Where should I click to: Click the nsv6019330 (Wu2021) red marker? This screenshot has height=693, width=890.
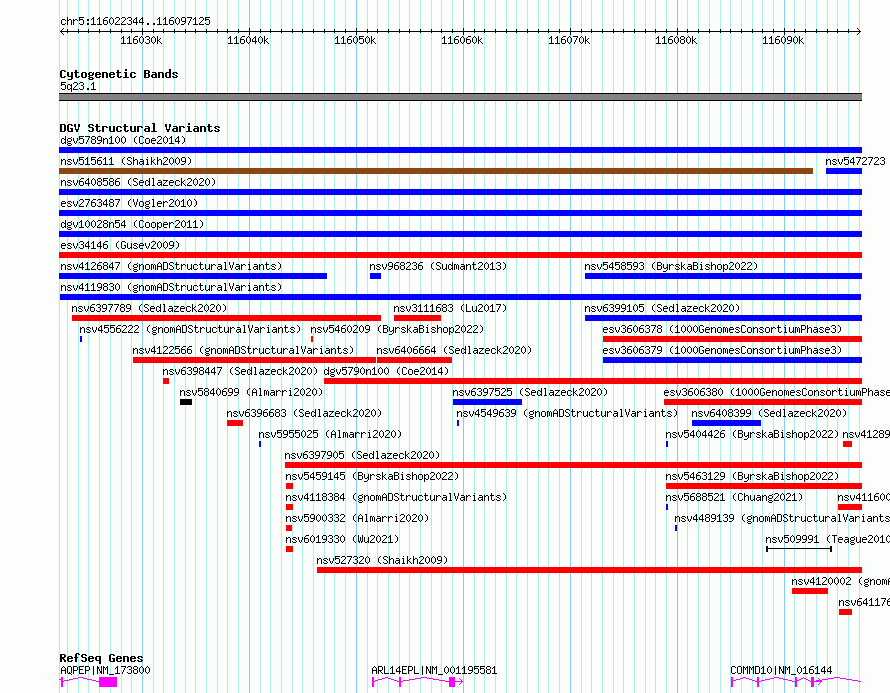(289, 549)
